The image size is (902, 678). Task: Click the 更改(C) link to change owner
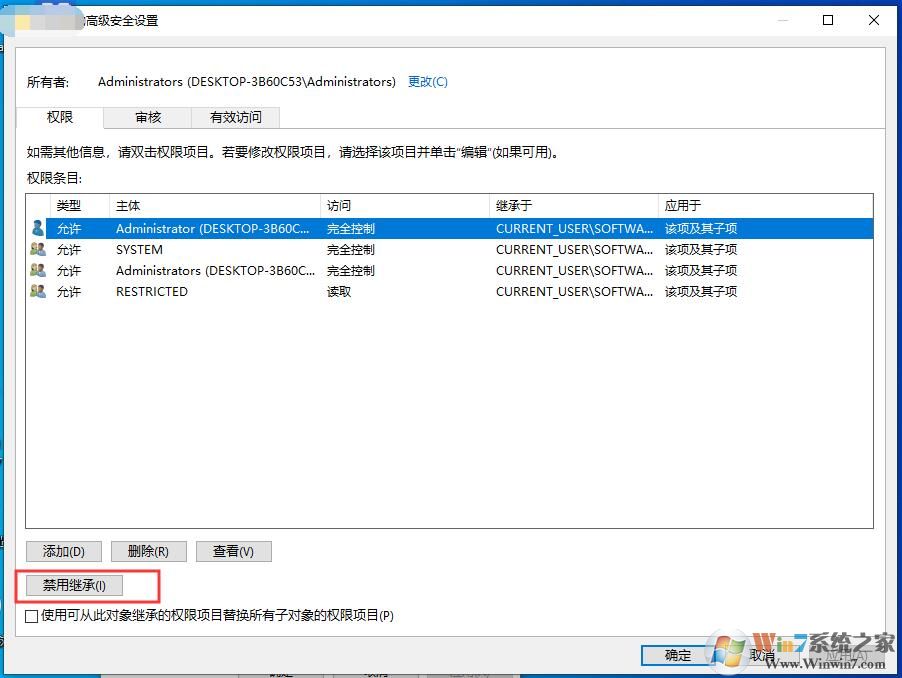pos(427,81)
